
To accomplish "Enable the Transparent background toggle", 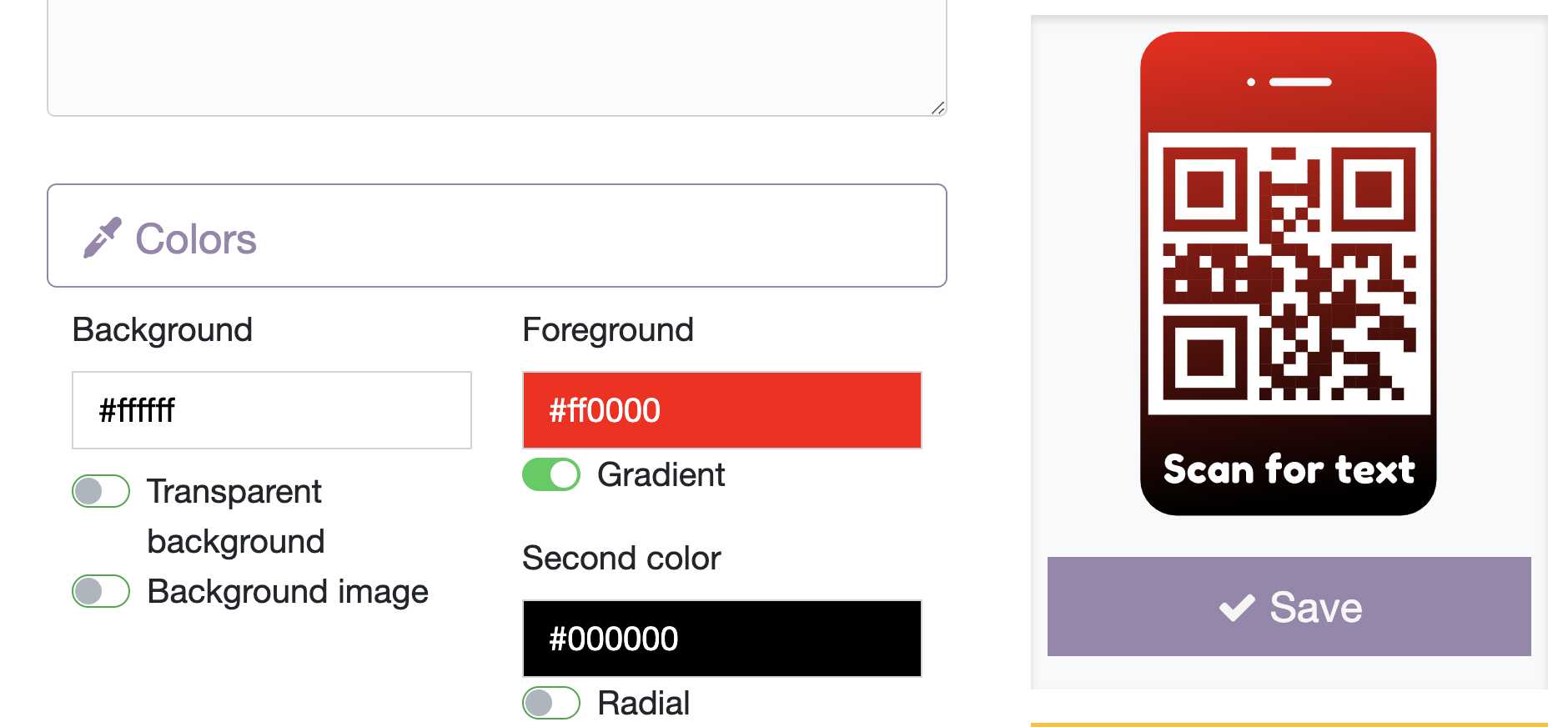I will coord(100,491).
